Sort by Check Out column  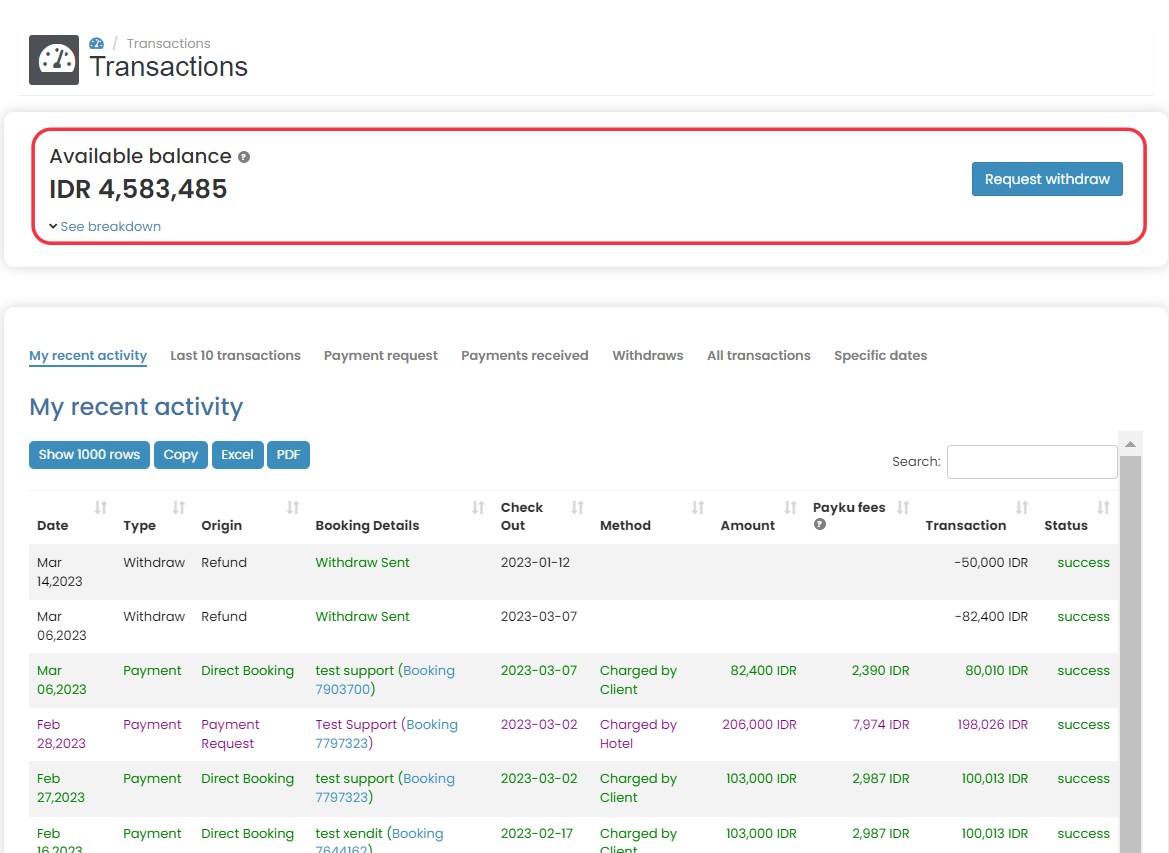[578, 508]
